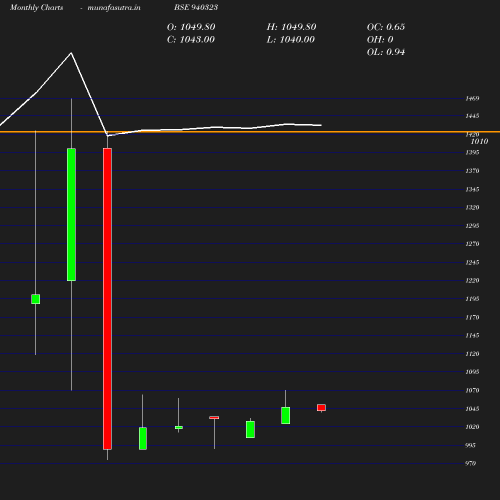Click the high value "H: 1049.80"
Screen dimensions: 500x500
pyautogui.click(x=291, y=27)
